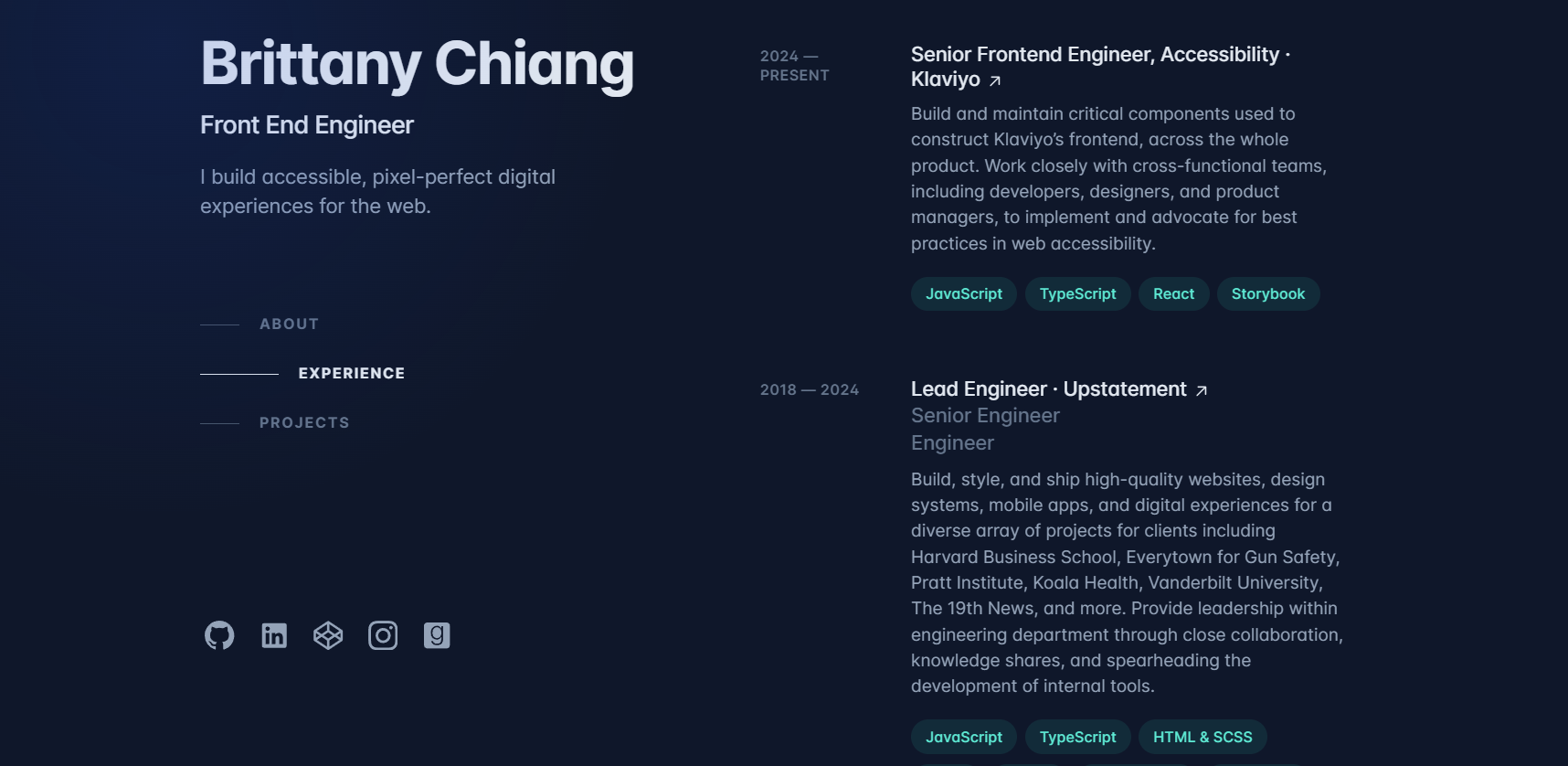Image resolution: width=1568 pixels, height=766 pixels.
Task: Click the Storybook tag in Klaviyo entry
Action: pyautogui.click(x=1268, y=293)
